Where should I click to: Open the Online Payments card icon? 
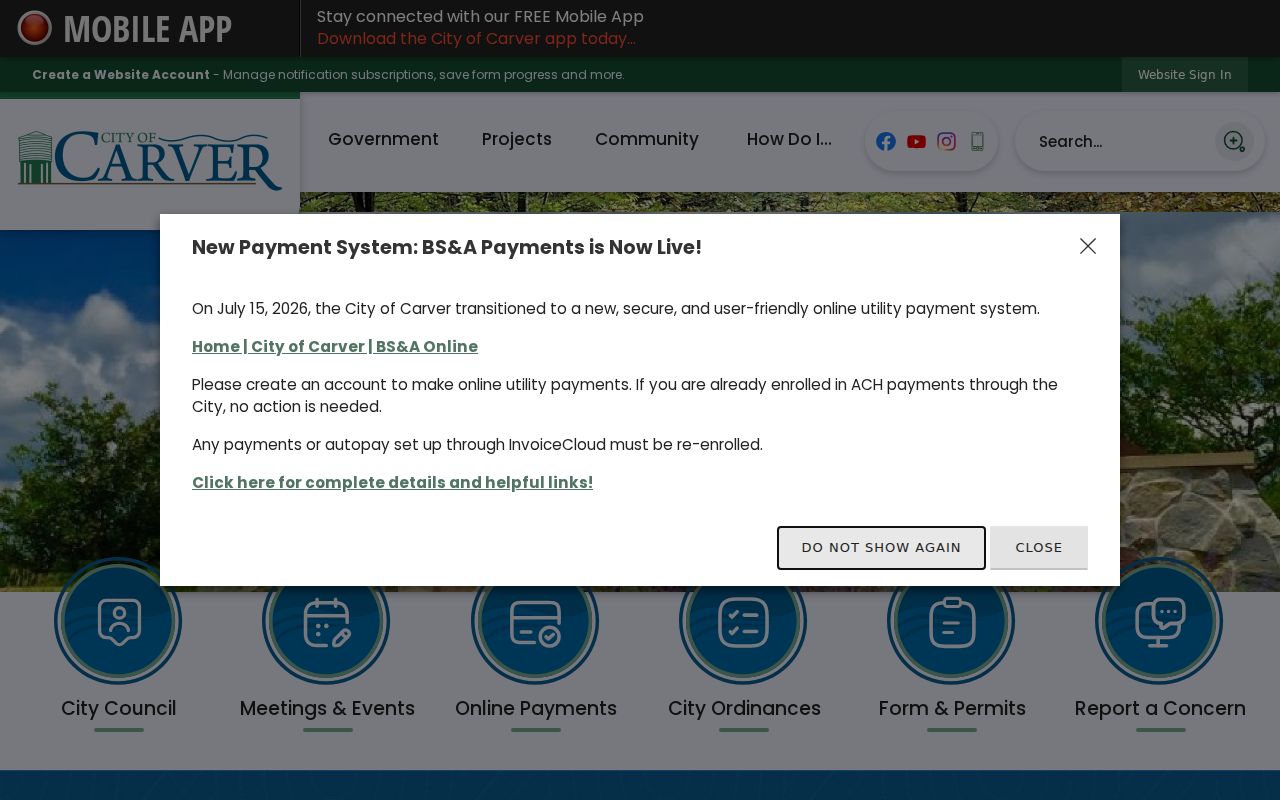(535, 621)
